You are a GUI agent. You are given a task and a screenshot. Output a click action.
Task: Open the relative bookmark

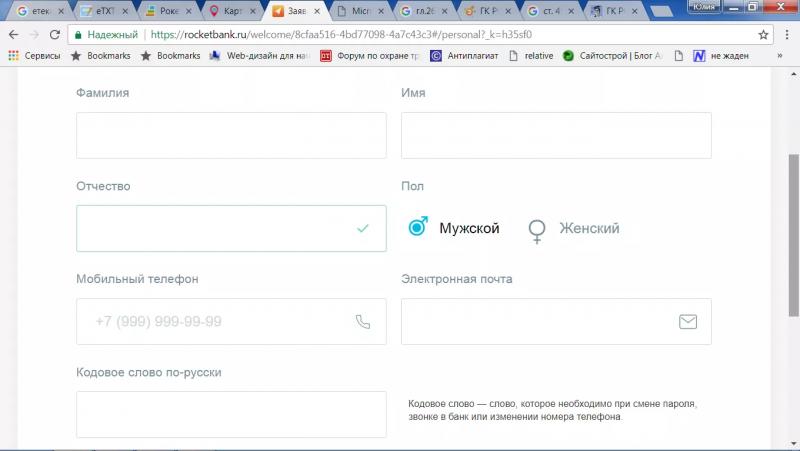click(531, 56)
